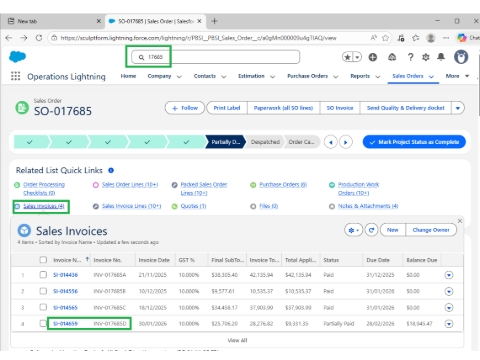Expand the Sales Orders nav chevron

click(x=431, y=77)
